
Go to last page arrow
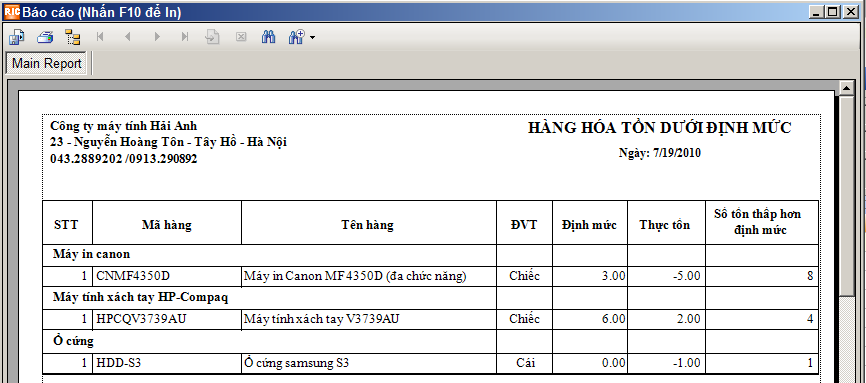pyautogui.click(x=185, y=37)
